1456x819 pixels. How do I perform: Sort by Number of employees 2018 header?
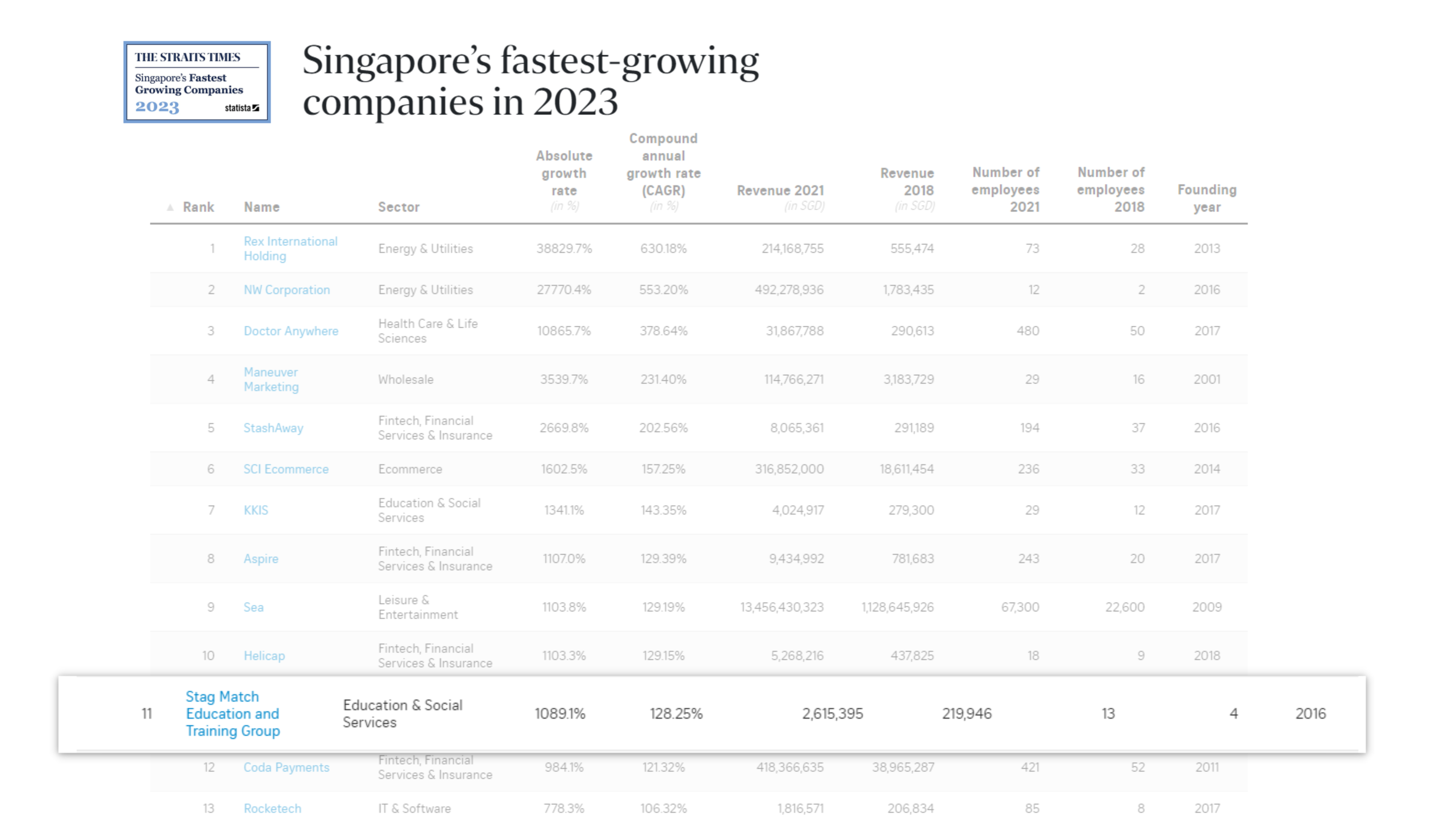[1110, 189]
